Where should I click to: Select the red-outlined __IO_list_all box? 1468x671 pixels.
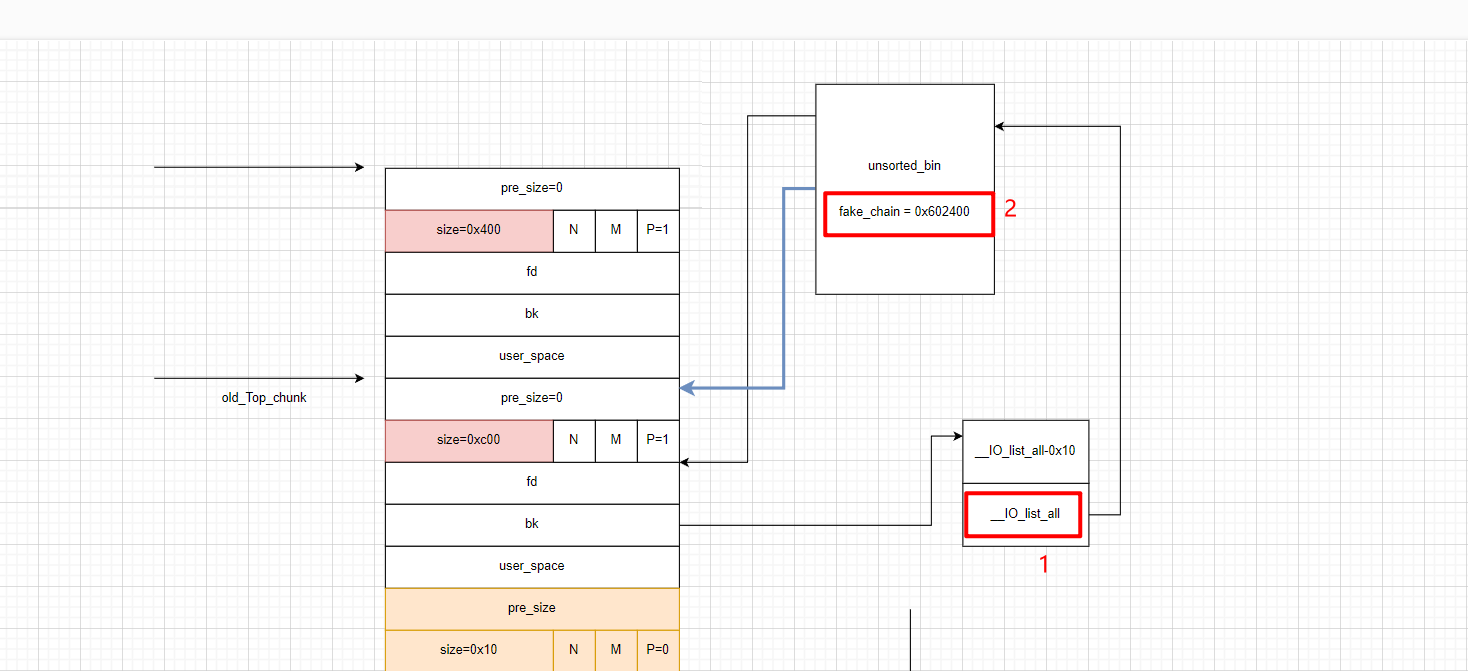click(1022, 515)
